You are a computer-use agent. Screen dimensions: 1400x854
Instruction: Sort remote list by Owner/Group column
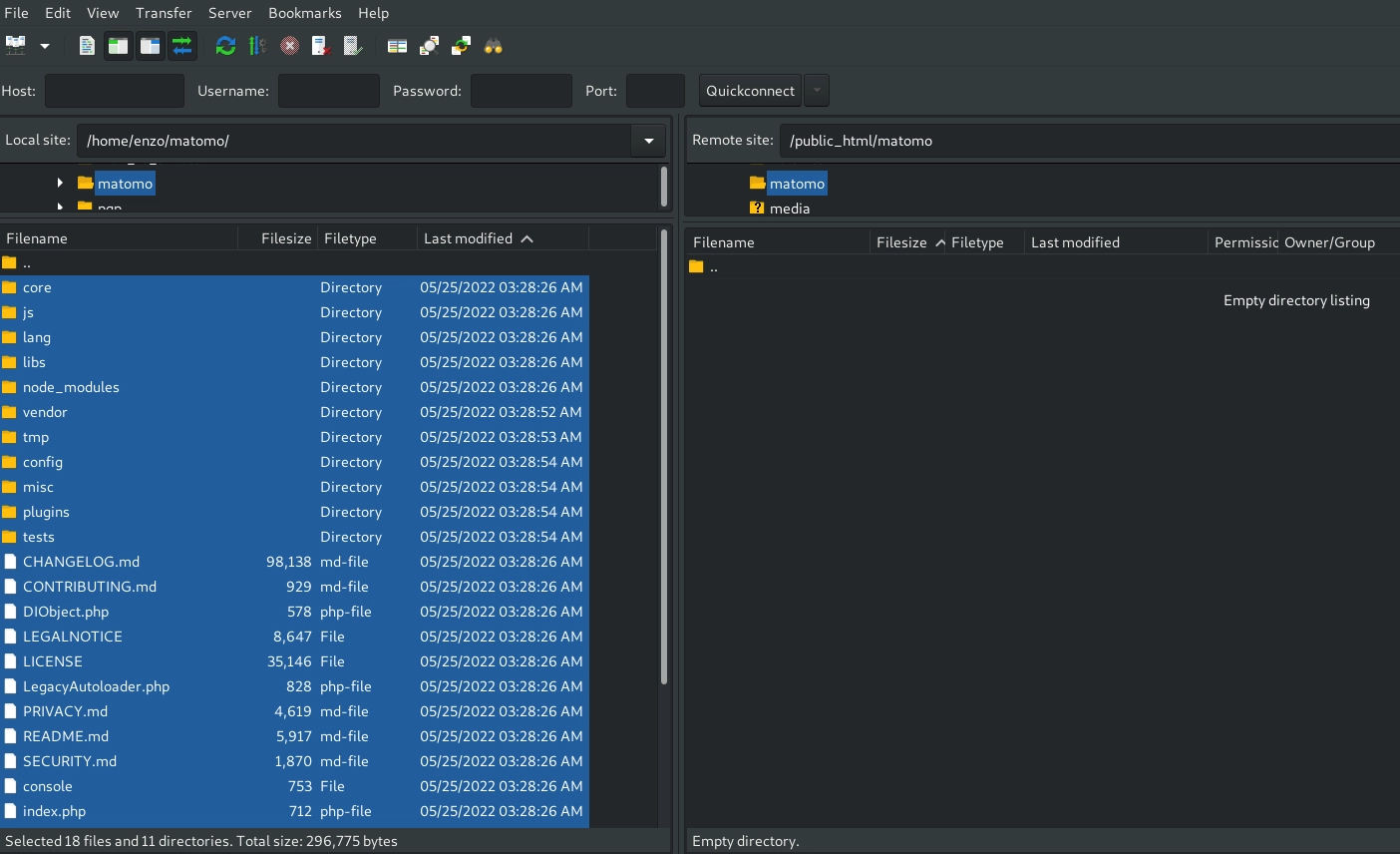[x=1338, y=242]
